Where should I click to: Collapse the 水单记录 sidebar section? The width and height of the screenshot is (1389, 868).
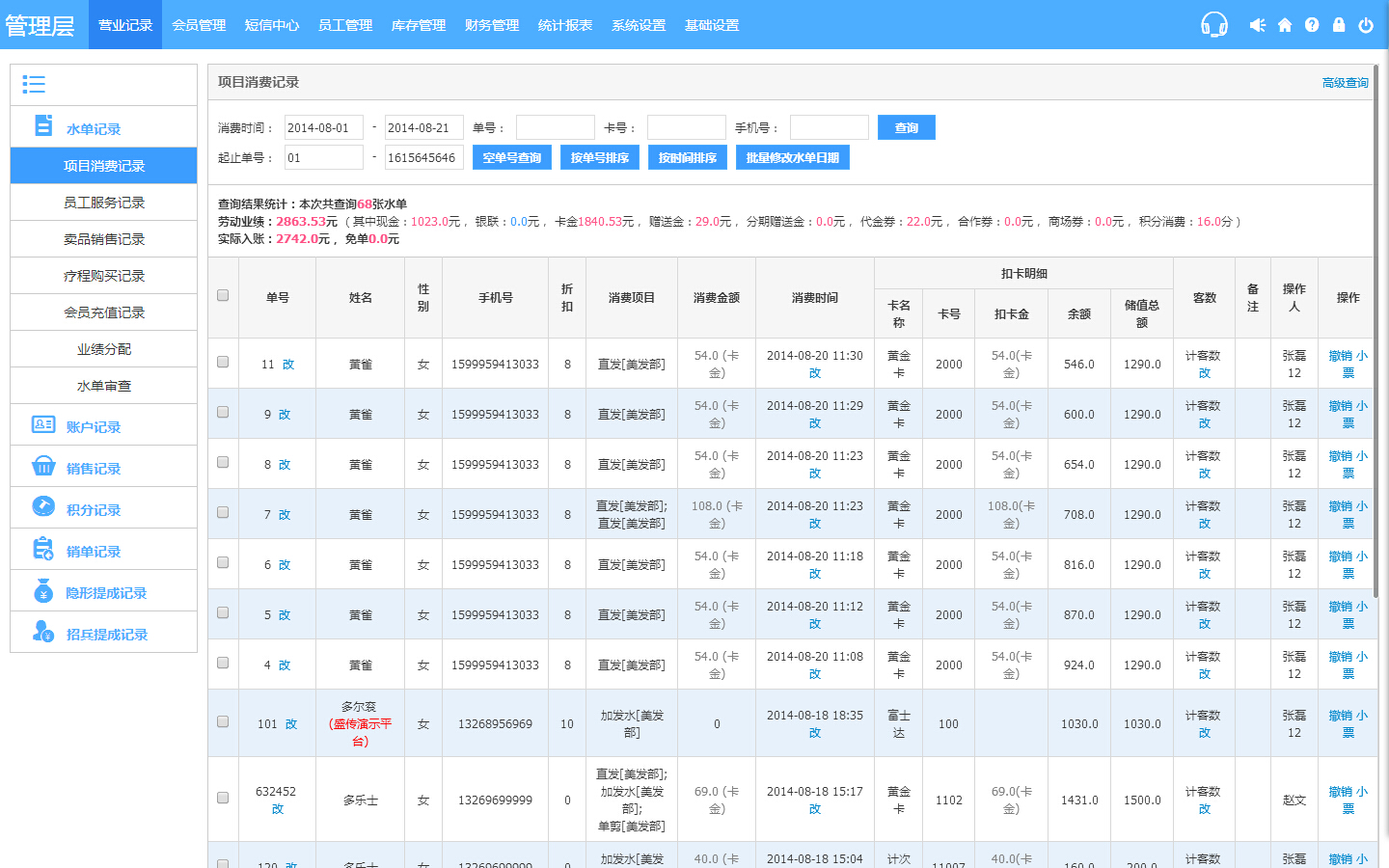click(94, 128)
